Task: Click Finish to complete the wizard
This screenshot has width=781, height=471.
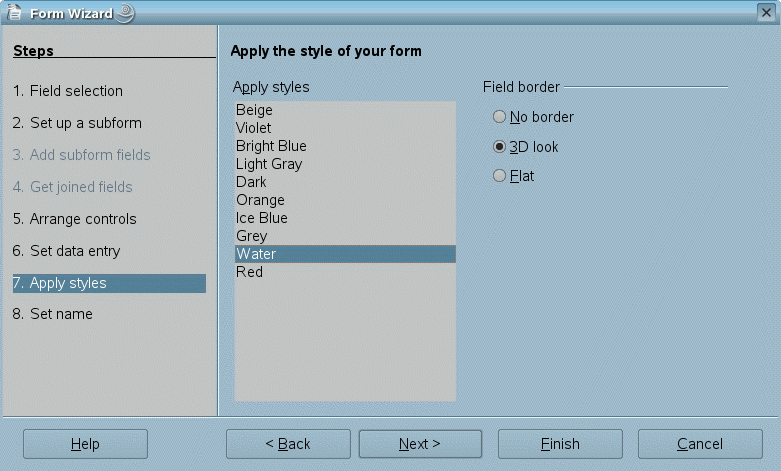Action: [560, 444]
